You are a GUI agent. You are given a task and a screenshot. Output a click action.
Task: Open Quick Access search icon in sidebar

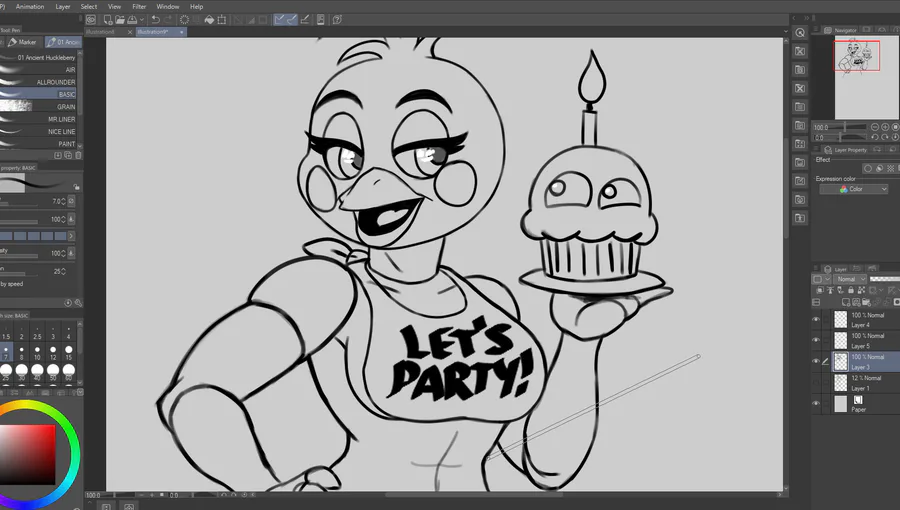[800, 33]
